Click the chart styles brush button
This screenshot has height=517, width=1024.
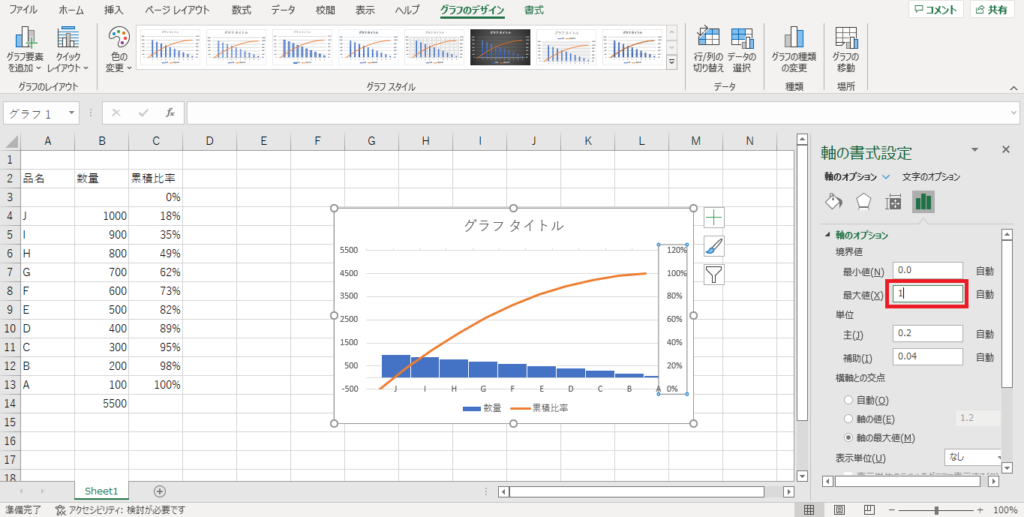[x=714, y=246]
